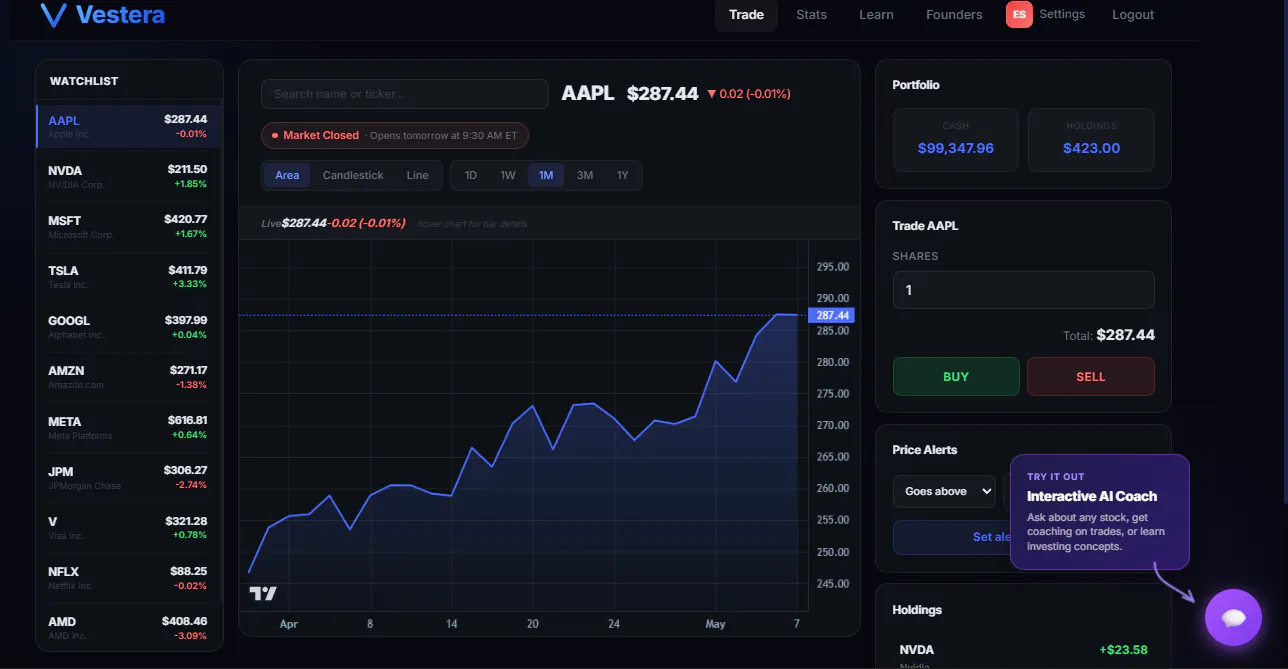Select MSFT in the watchlist
Image resolution: width=1288 pixels, height=669 pixels.
pos(128,227)
